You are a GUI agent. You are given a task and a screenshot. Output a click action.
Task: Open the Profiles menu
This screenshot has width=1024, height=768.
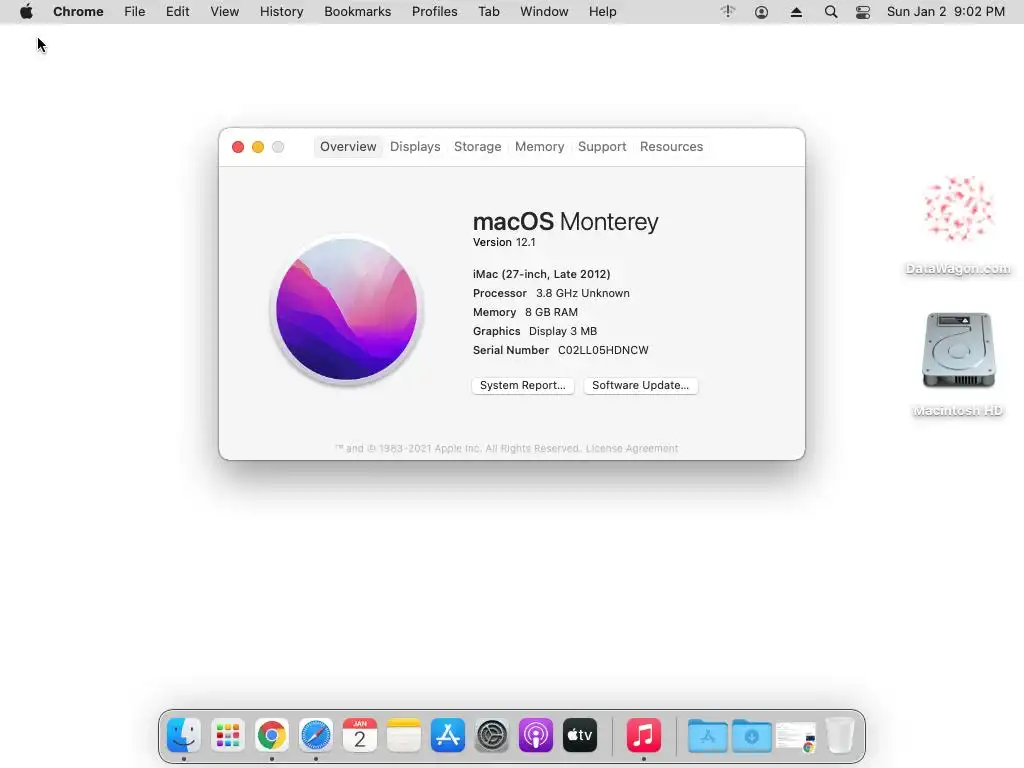pyautogui.click(x=434, y=12)
